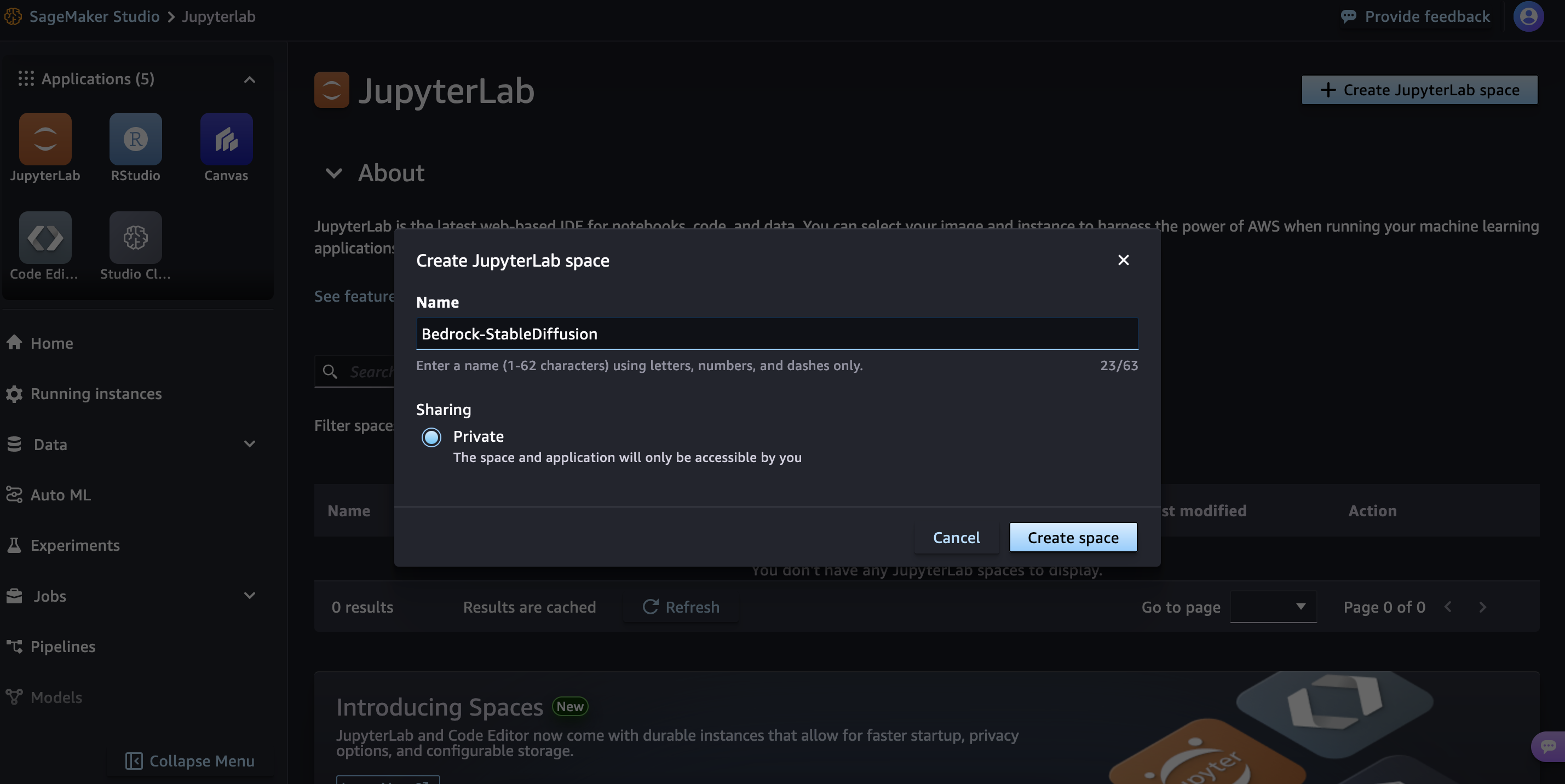This screenshot has width=1565, height=784.
Task: Click the Data stack icon
Action: tap(15, 444)
